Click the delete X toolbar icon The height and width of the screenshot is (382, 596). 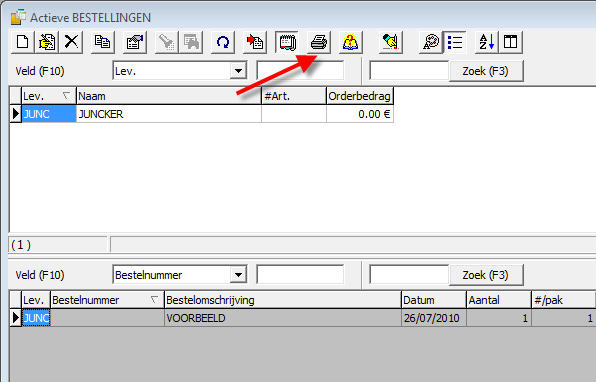pyautogui.click(x=71, y=42)
